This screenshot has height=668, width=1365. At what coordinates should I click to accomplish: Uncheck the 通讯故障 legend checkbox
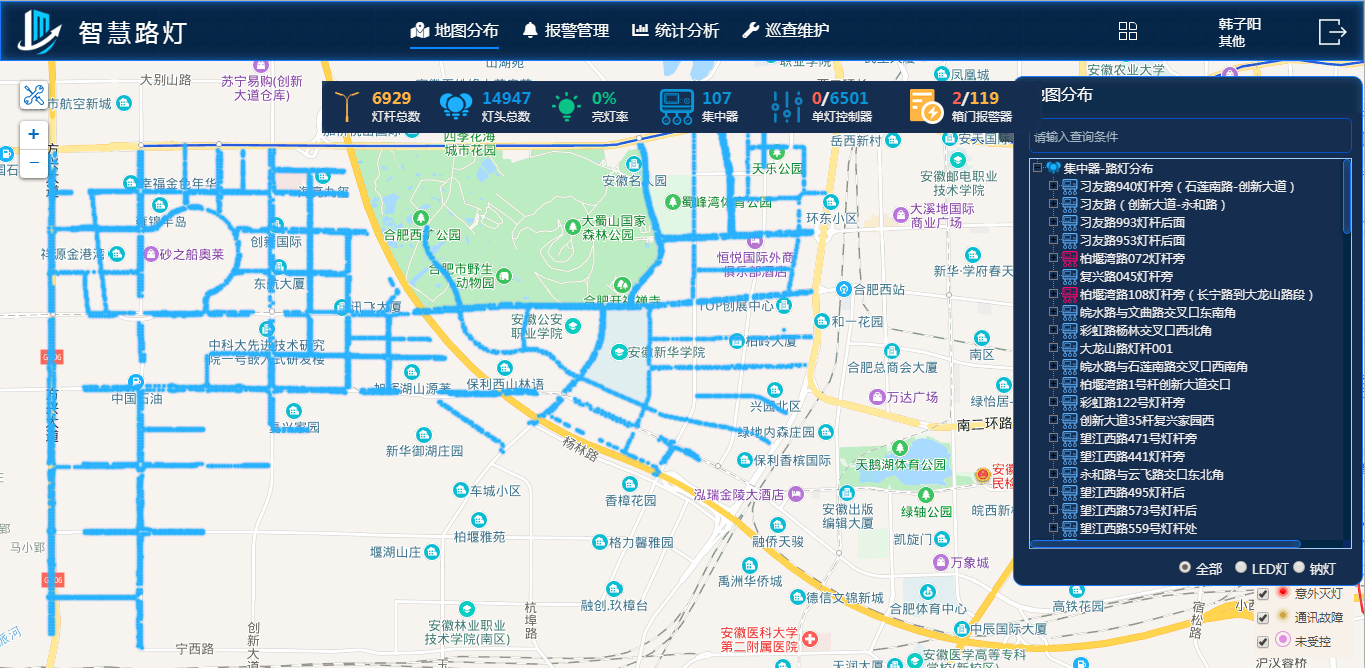click(x=1263, y=617)
